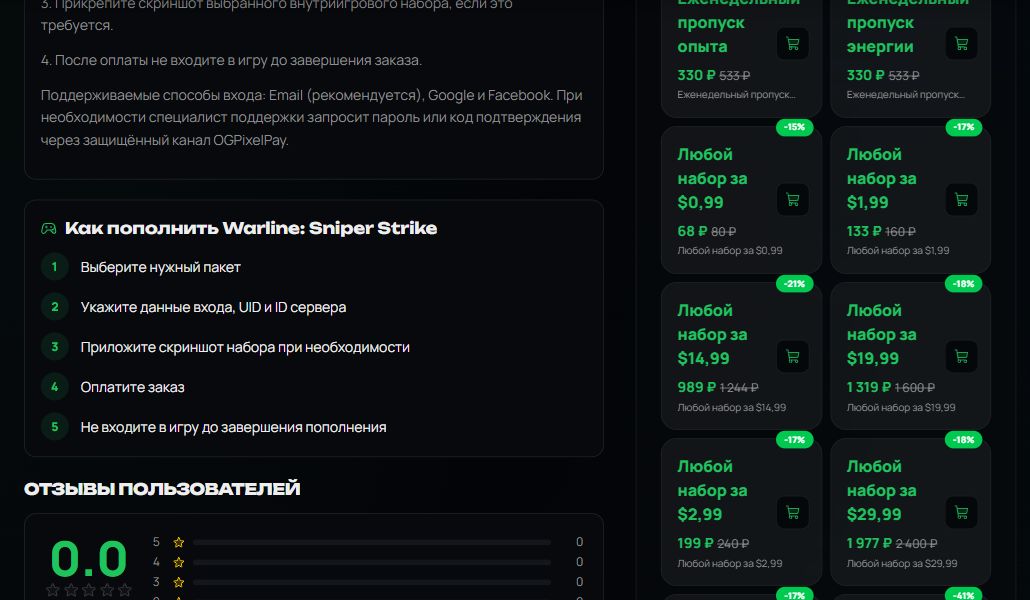The image size is (1030, 600).
Task: Click the star icon in 4-star row
Action: (179, 562)
